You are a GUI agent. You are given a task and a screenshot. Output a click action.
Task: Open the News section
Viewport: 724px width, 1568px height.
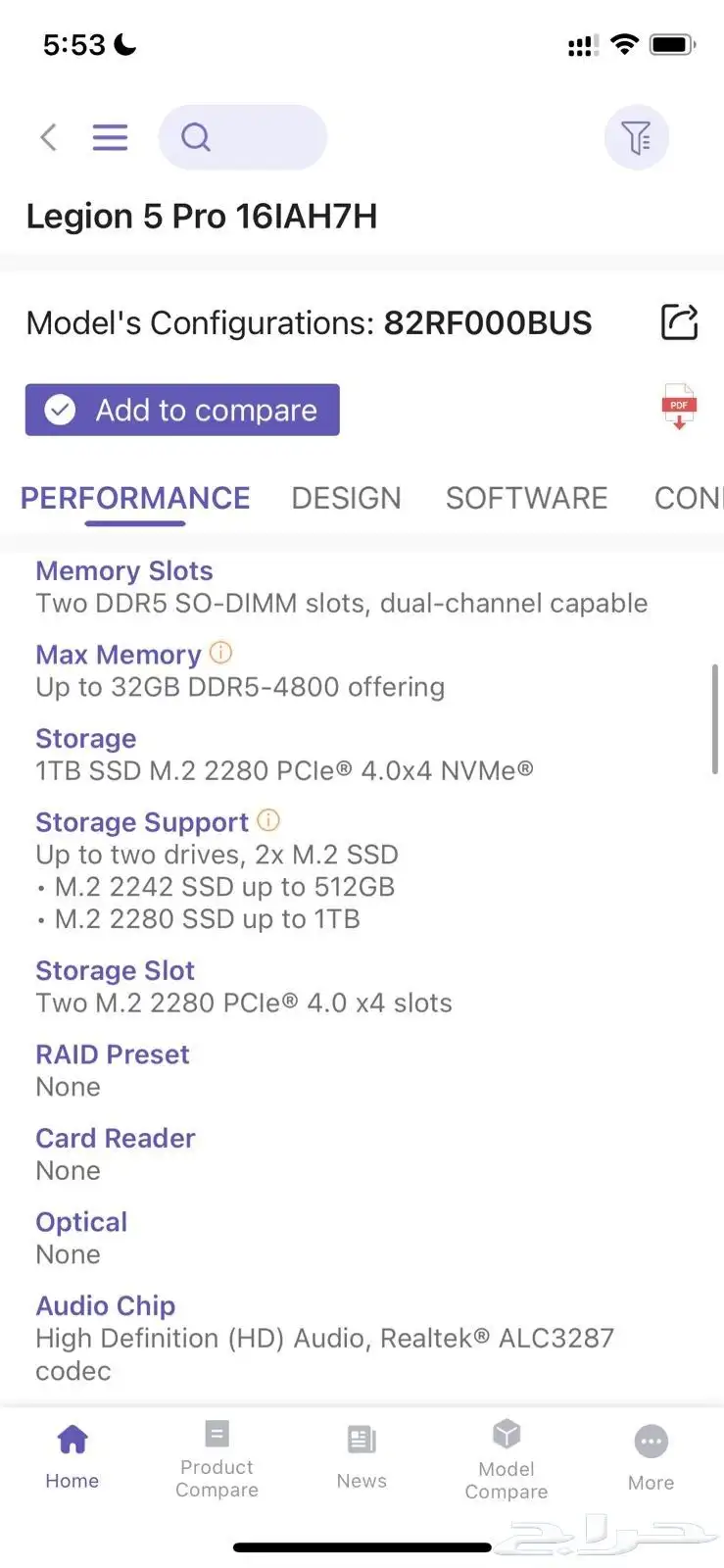tap(362, 1457)
